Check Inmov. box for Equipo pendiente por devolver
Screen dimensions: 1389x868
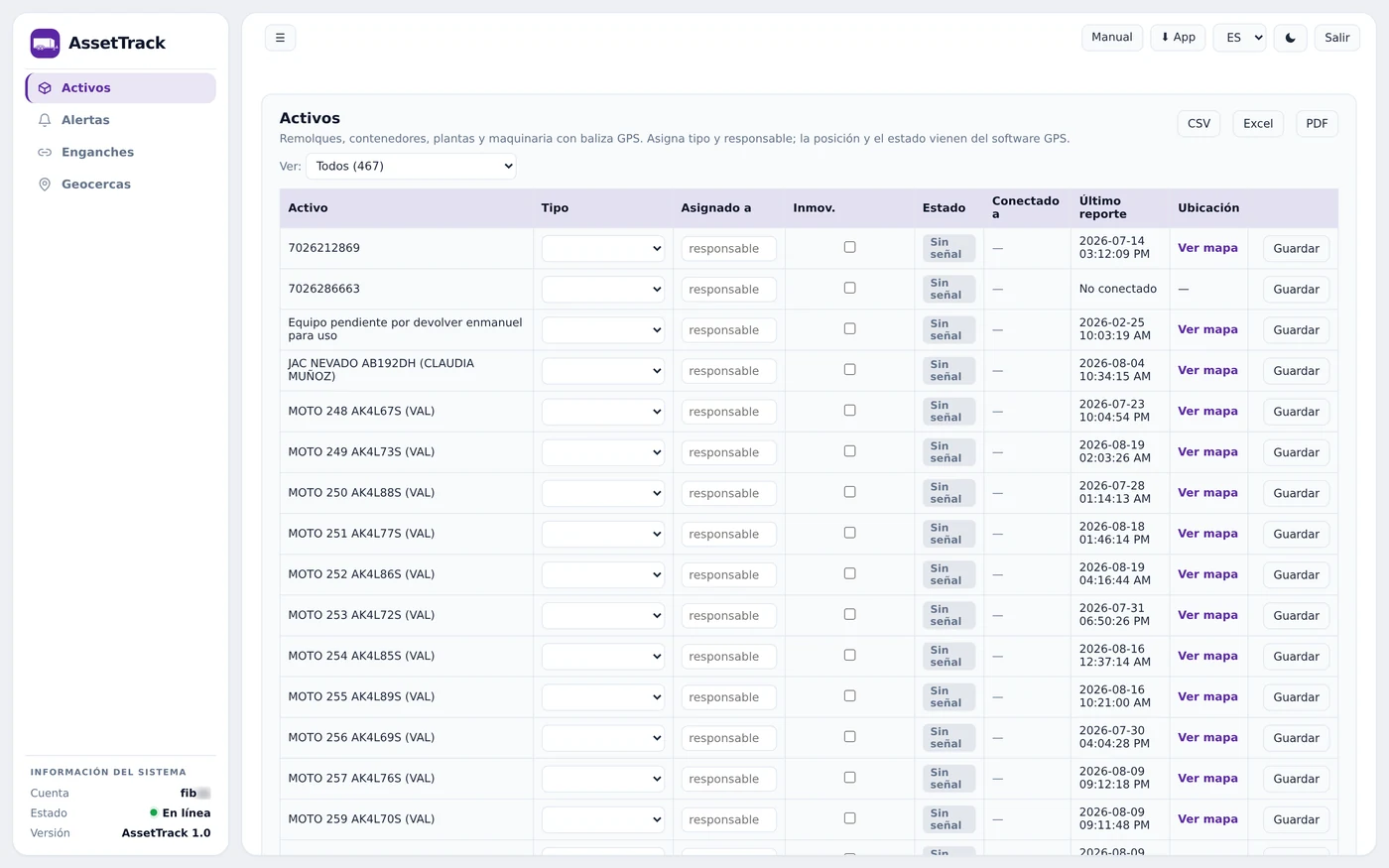pos(849,328)
